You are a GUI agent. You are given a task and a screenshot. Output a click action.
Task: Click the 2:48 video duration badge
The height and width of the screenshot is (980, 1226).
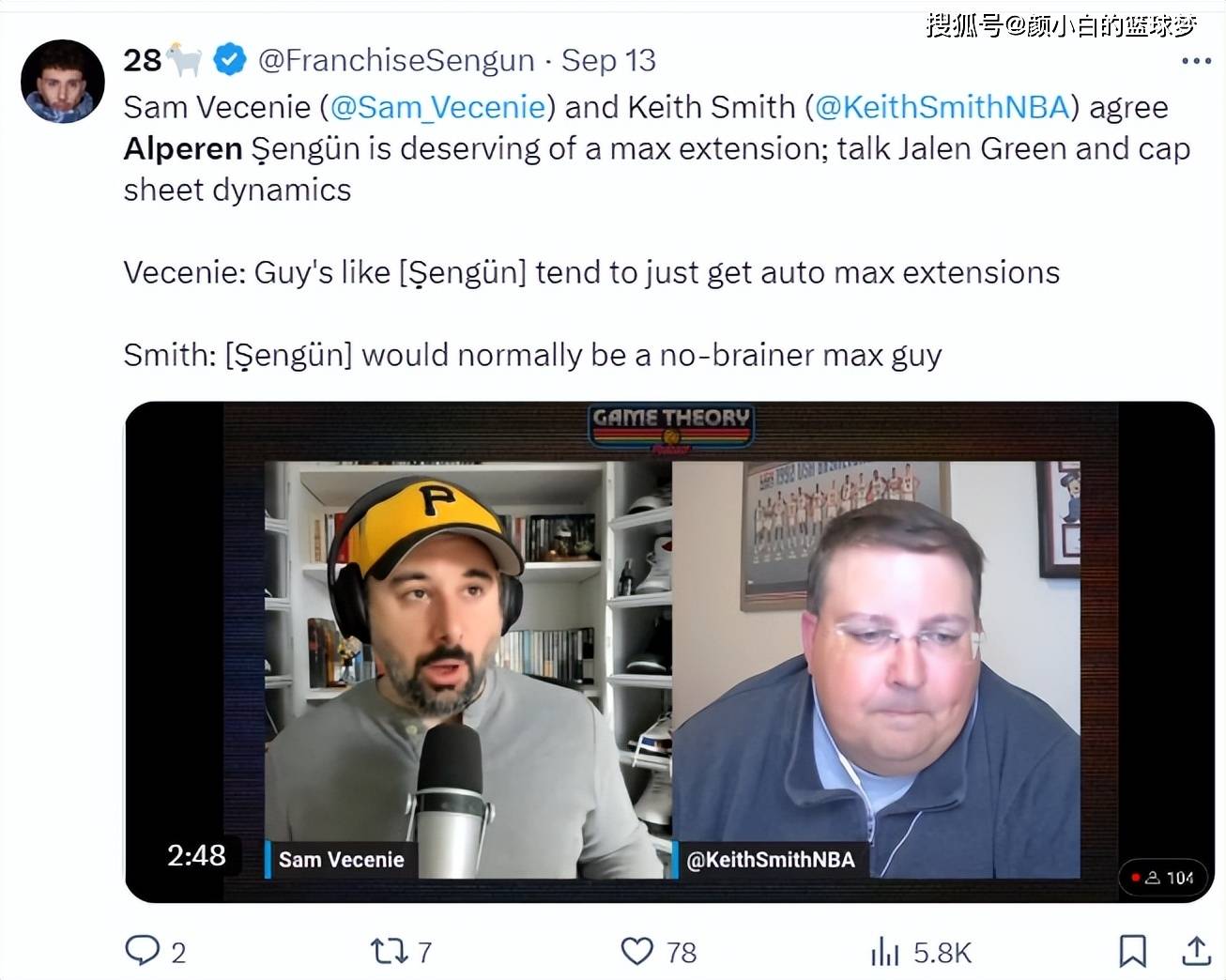tap(196, 855)
